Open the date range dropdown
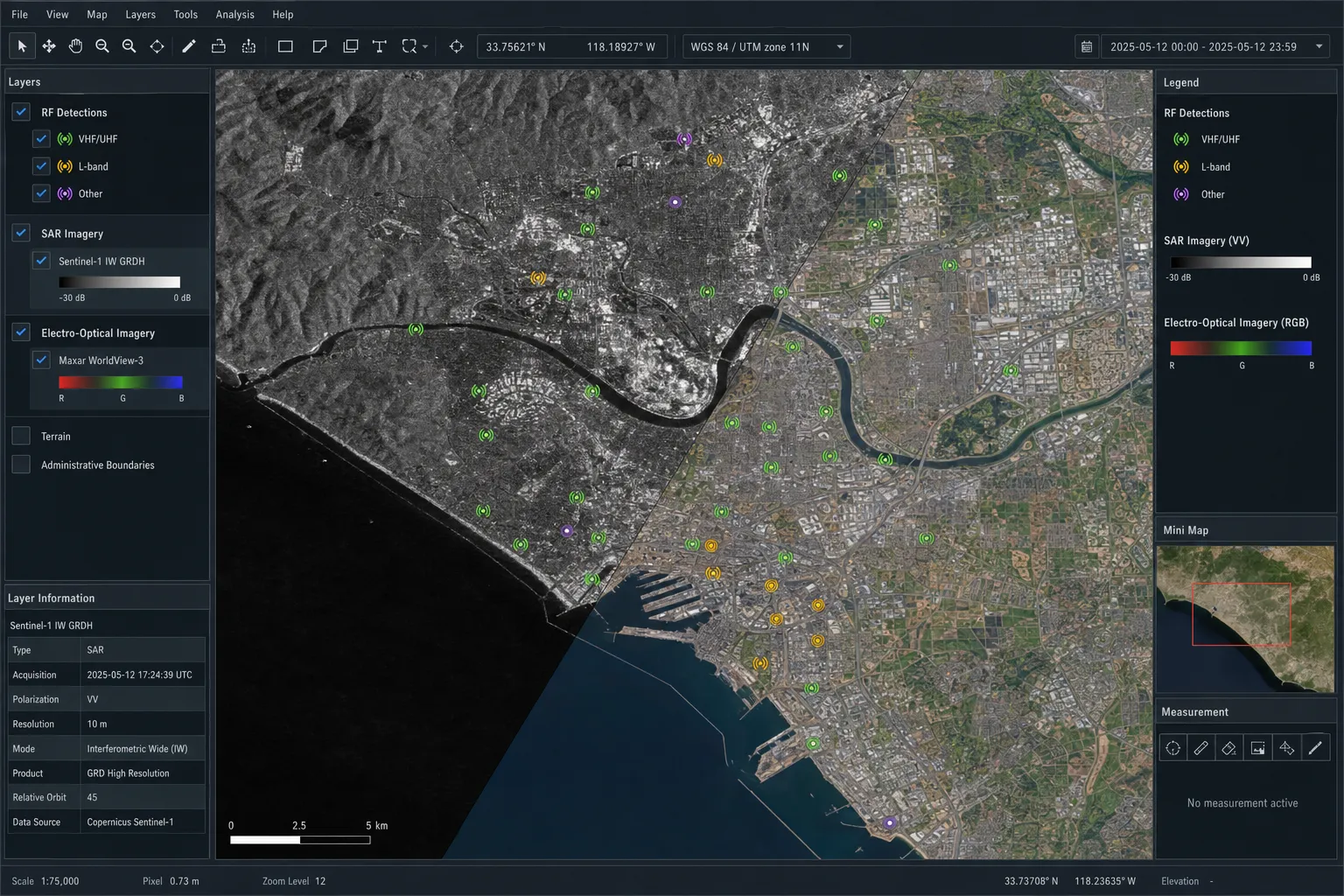The width and height of the screenshot is (1344, 896). click(x=1215, y=47)
